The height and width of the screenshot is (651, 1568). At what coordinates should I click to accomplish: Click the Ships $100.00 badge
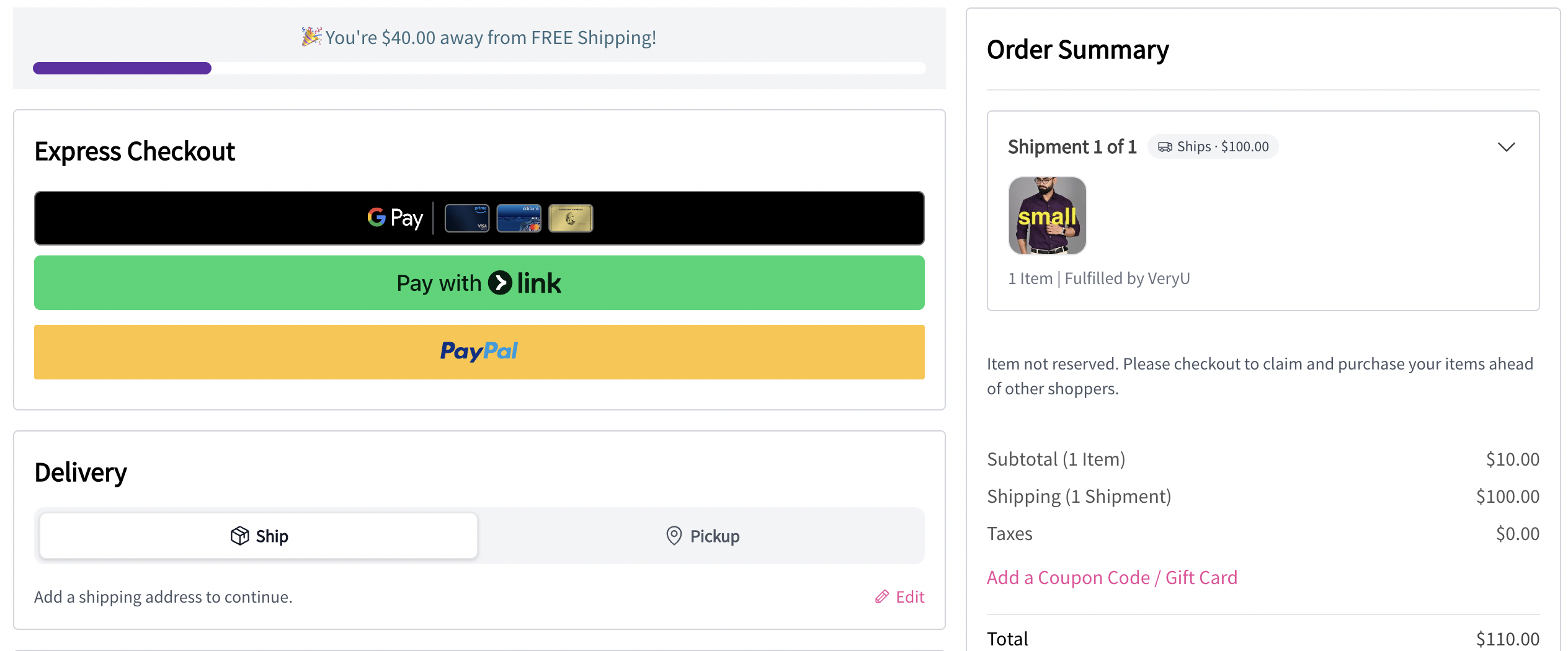(1213, 147)
